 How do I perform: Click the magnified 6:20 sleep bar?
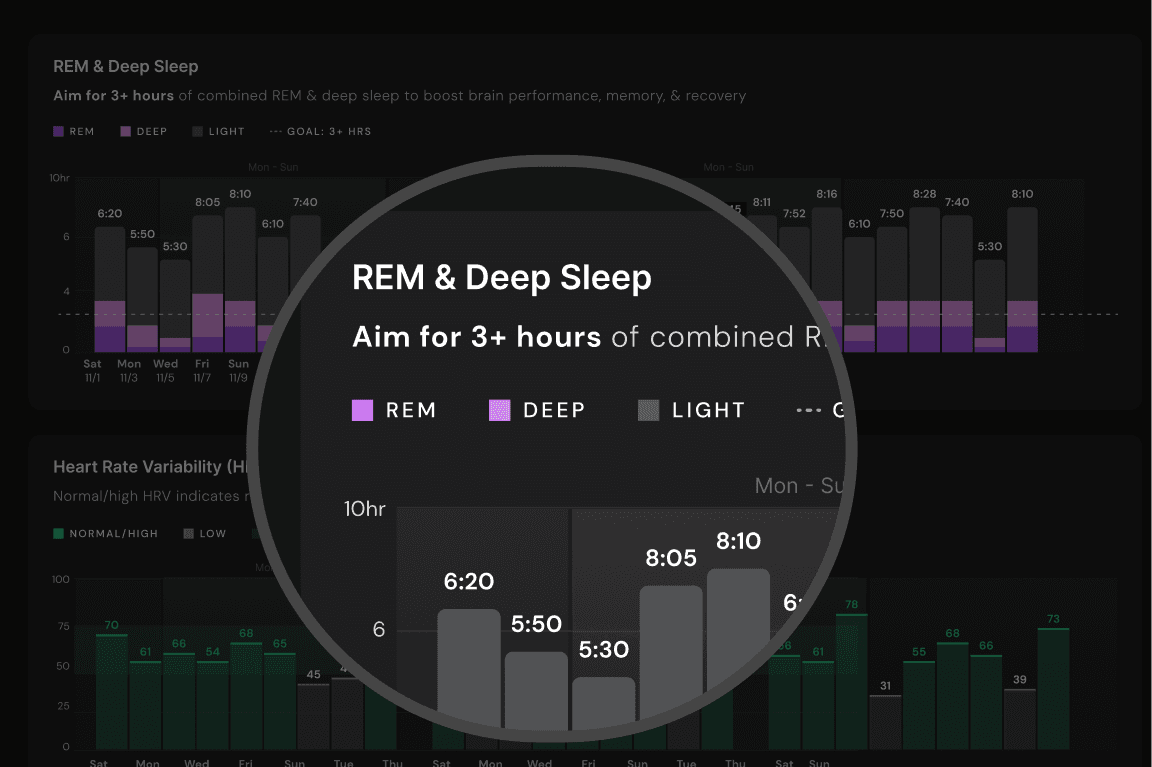[x=469, y=669]
